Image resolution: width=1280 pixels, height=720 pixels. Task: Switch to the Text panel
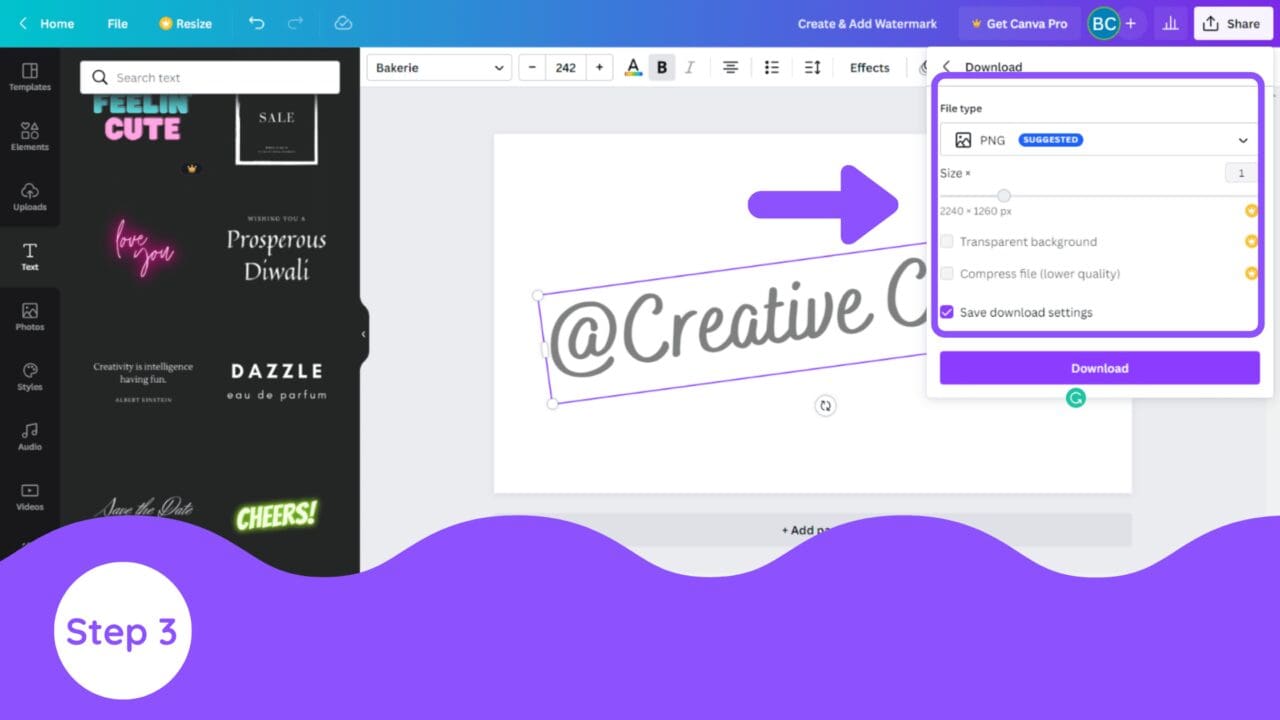[x=30, y=256]
